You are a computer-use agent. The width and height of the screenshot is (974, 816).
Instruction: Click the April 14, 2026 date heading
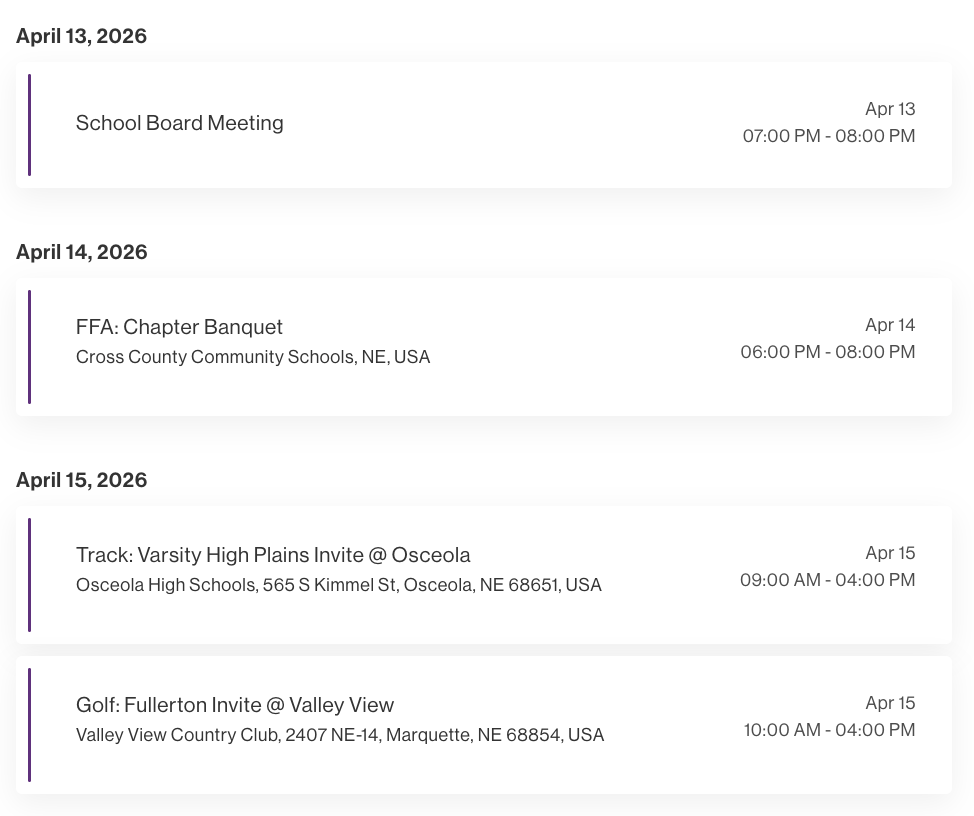[x=81, y=252]
